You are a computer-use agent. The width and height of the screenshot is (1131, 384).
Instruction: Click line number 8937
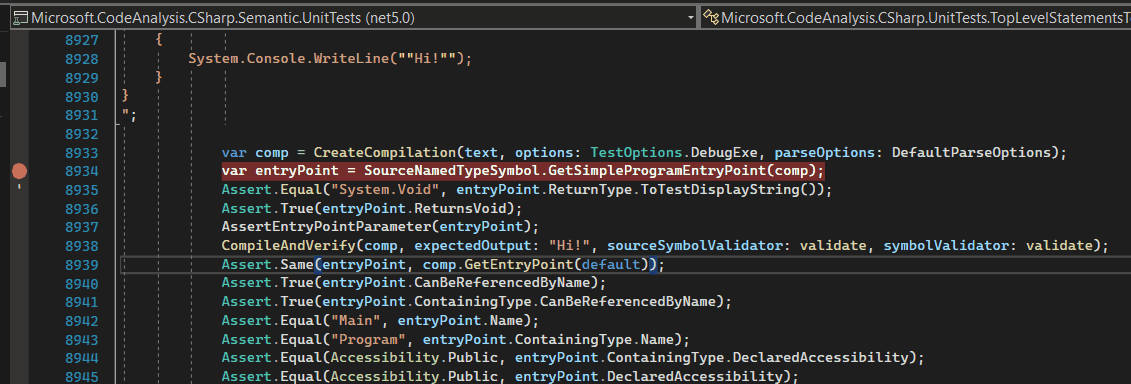click(x=82, y=227)
